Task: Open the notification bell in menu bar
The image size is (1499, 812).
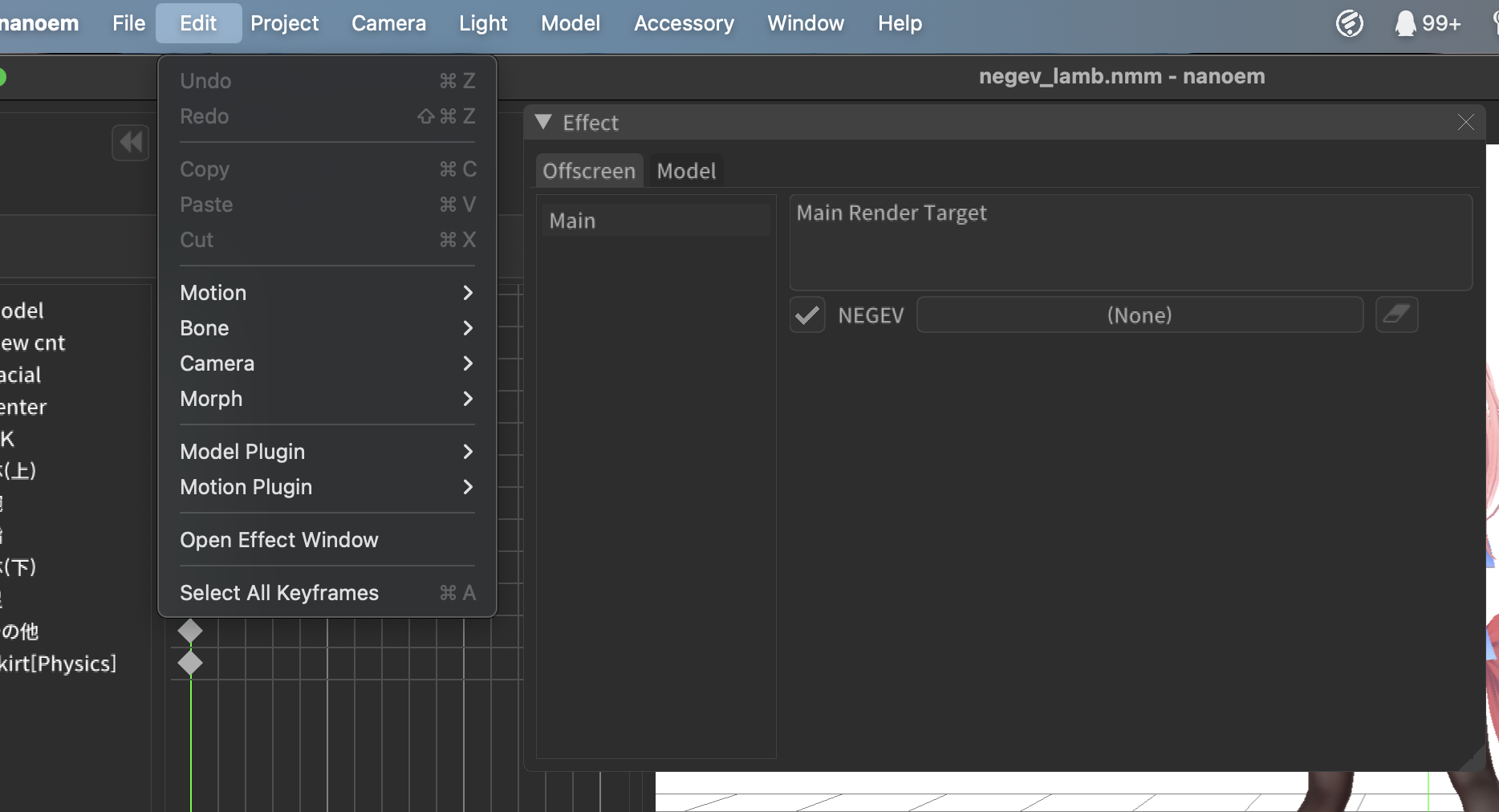Action: pyautogui.click(x=1405, y=23)
